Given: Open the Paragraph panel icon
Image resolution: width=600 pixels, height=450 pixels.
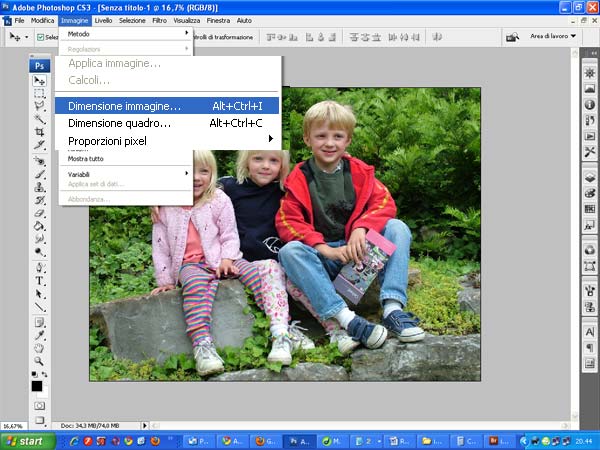Looking at the screenshot, I should [590, 348].
